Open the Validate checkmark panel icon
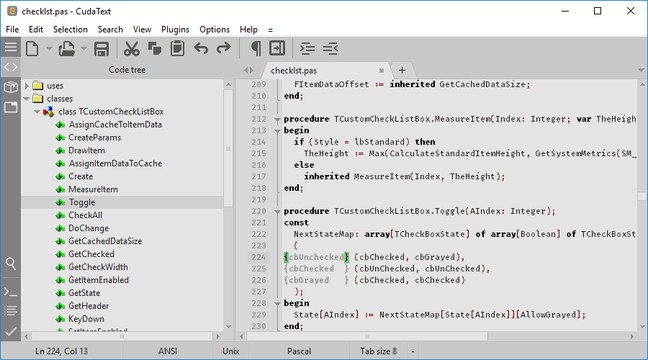Screen dimensions: 648x360 click(11, 331)
